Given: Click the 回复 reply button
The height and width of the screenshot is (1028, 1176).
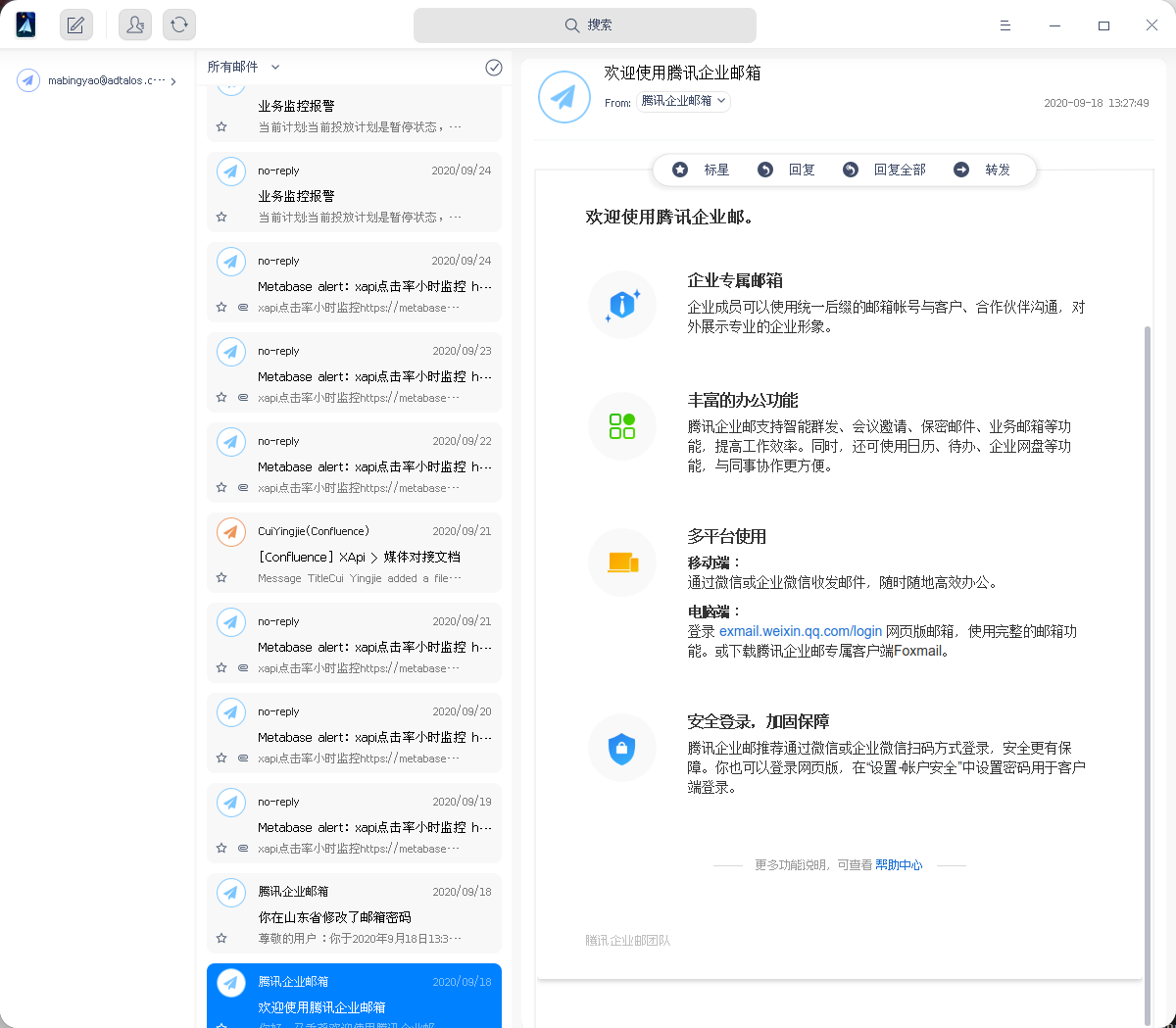Looking at the screenshot, I should click(x=787, y=170).
